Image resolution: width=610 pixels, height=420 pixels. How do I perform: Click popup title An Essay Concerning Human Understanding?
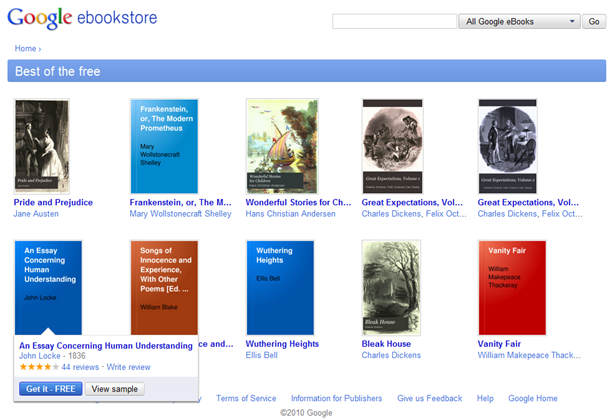coord(106,346)
